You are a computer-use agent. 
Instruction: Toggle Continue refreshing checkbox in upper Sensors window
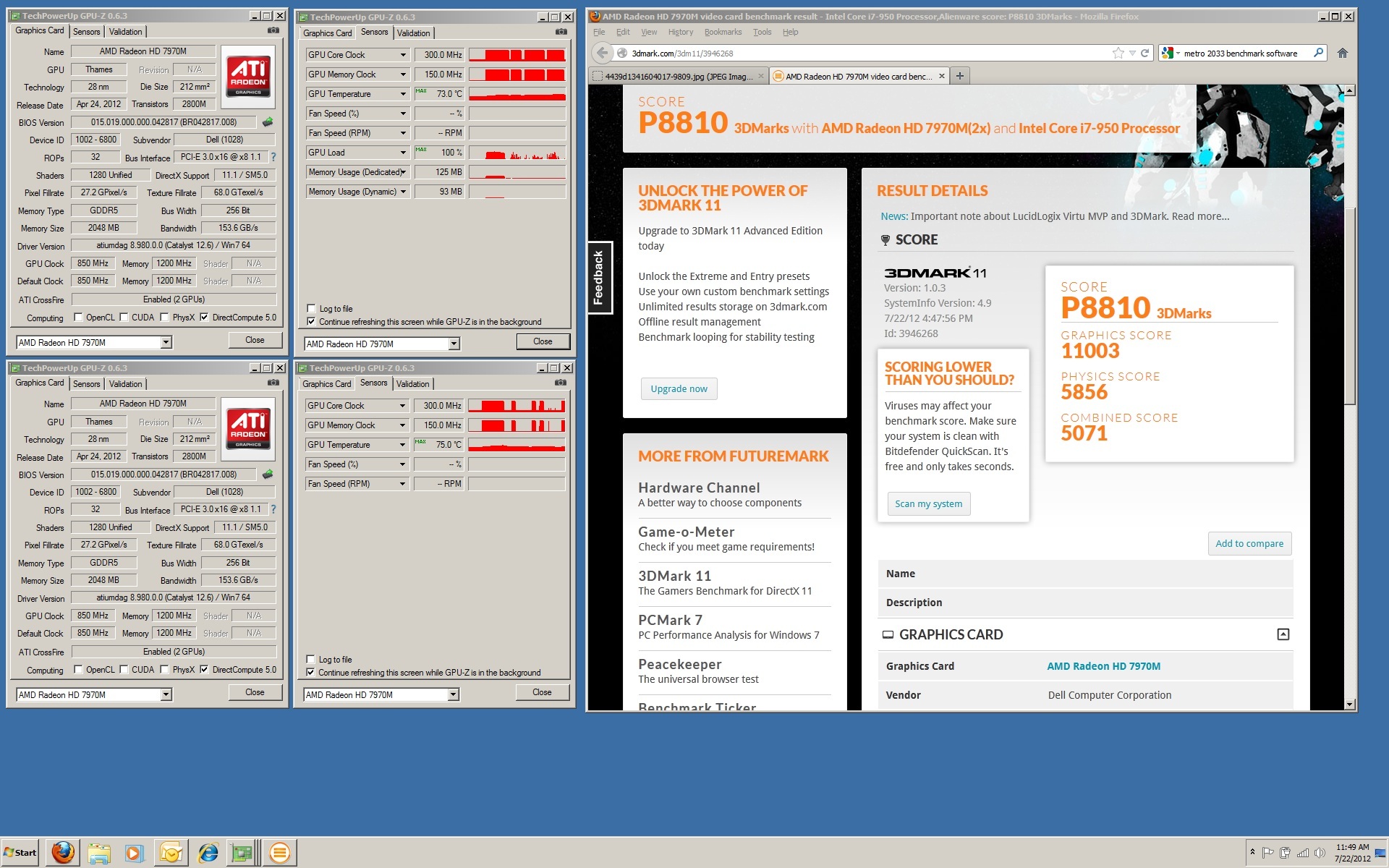coord(311,321)
